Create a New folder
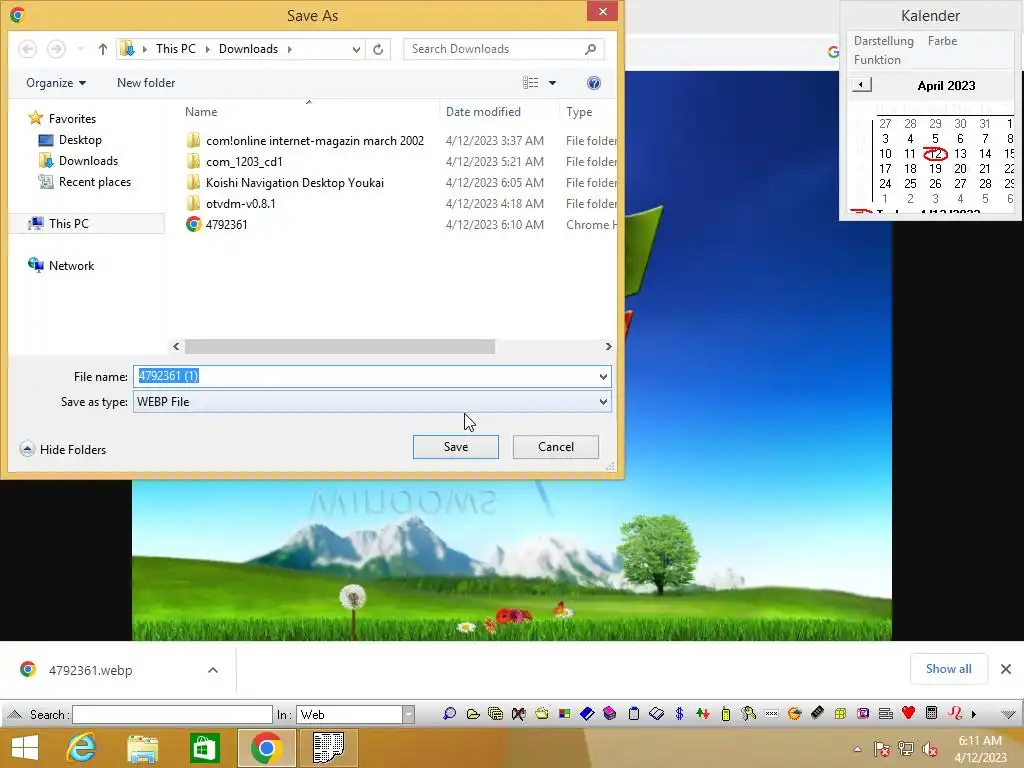This screenshot has height=768, width=1024. pyautogui.click(x=146, y=83)
